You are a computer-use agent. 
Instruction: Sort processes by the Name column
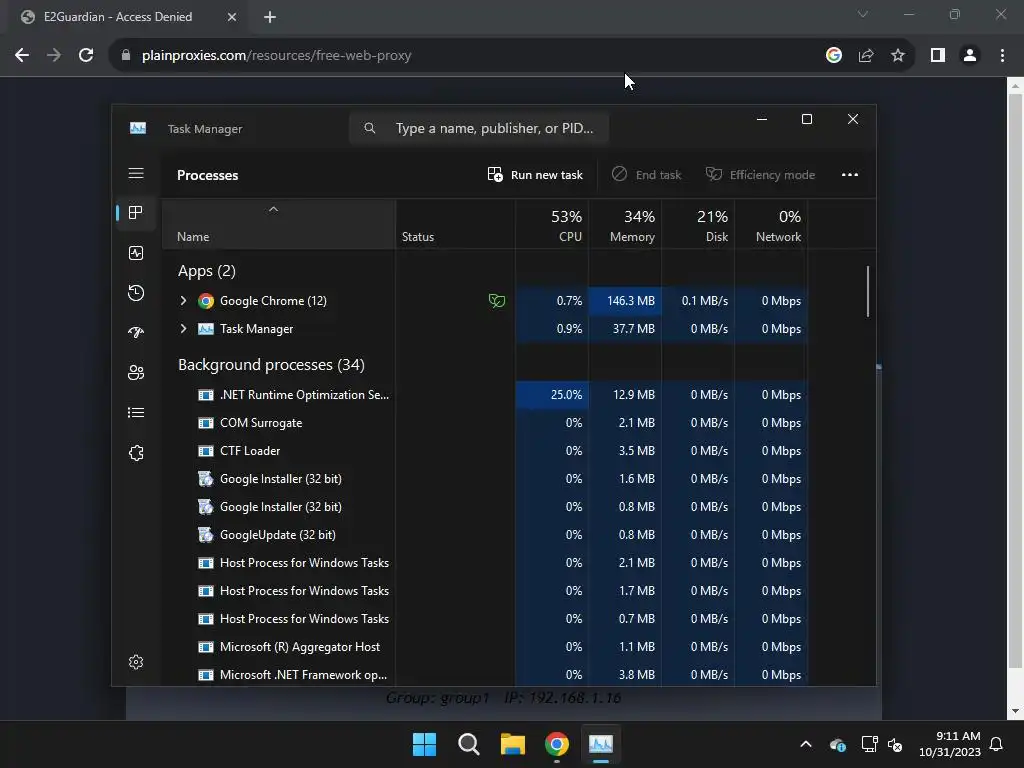[x=279, y=225]
